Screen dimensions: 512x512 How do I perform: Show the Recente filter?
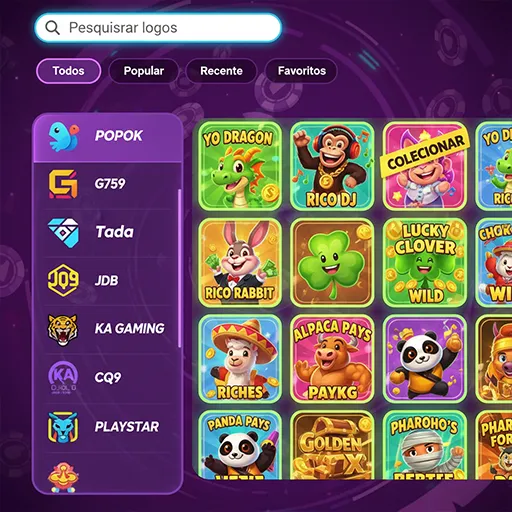[x=221, y=71]
